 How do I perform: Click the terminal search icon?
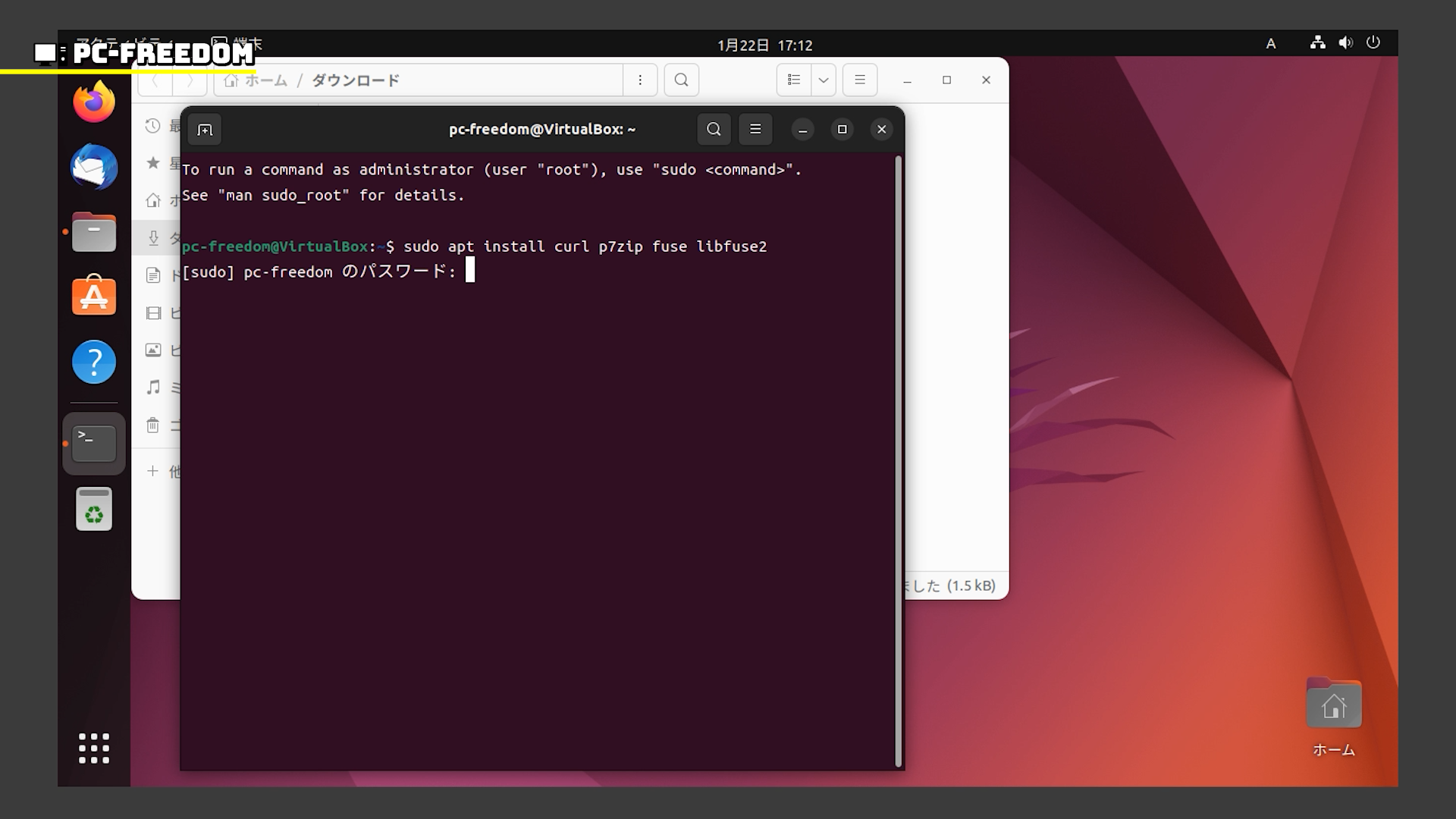tap(714, 130)
